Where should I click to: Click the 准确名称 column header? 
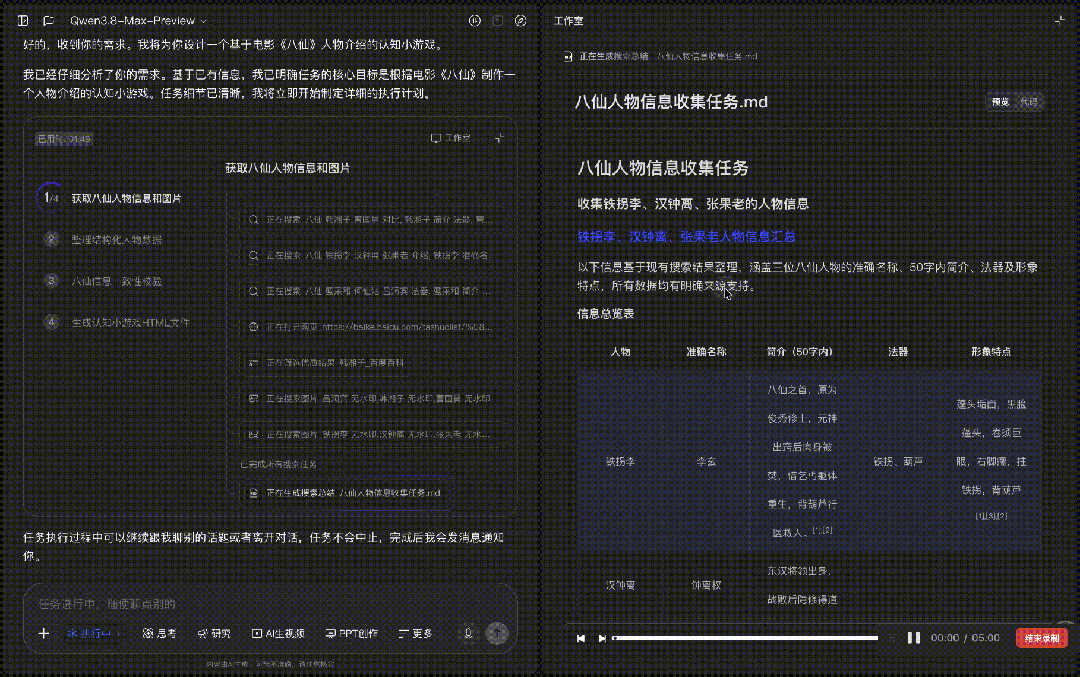pos(706,351)
